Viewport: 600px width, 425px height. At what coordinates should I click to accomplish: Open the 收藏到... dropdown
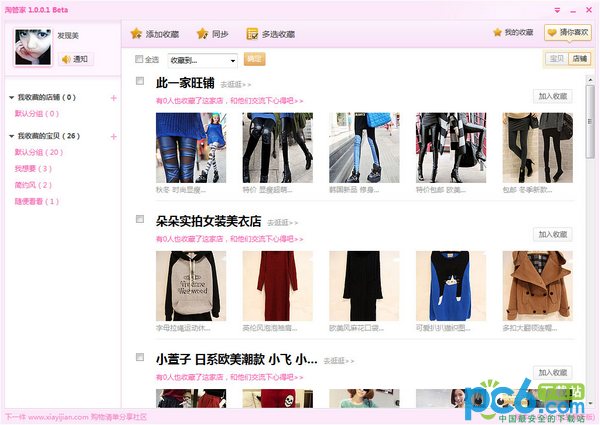pos(203,60)
